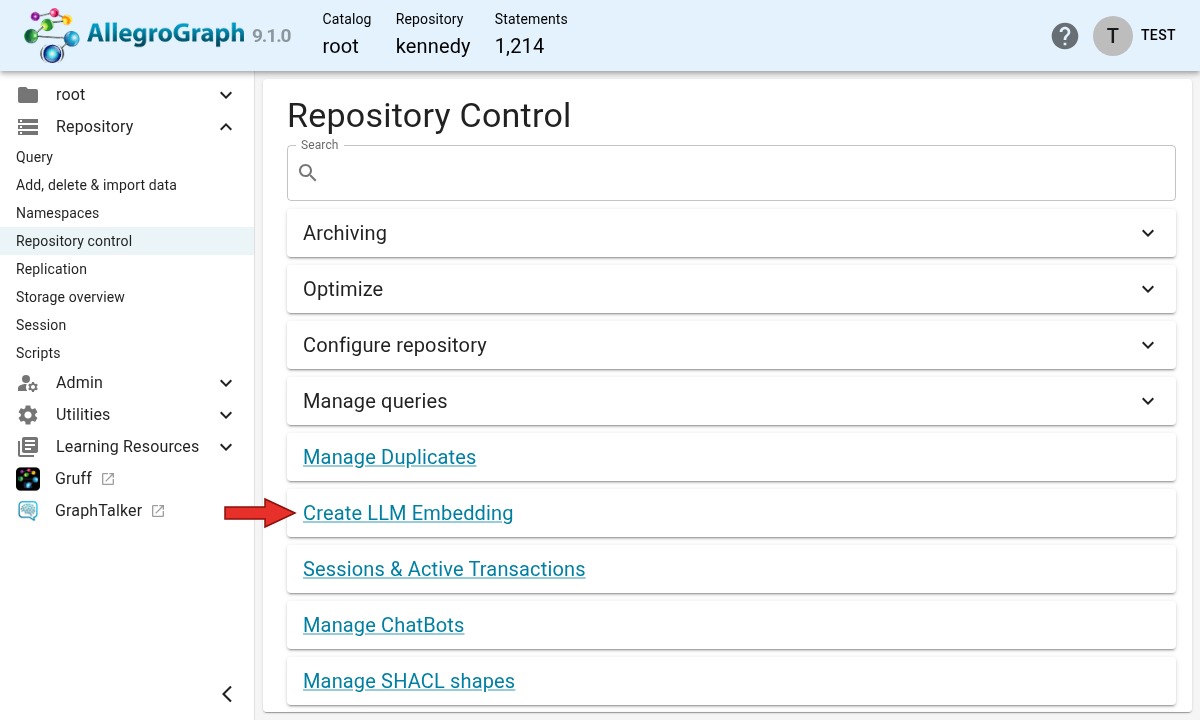
Task: Click the Learning Resources label
Action: click(127, 447)
